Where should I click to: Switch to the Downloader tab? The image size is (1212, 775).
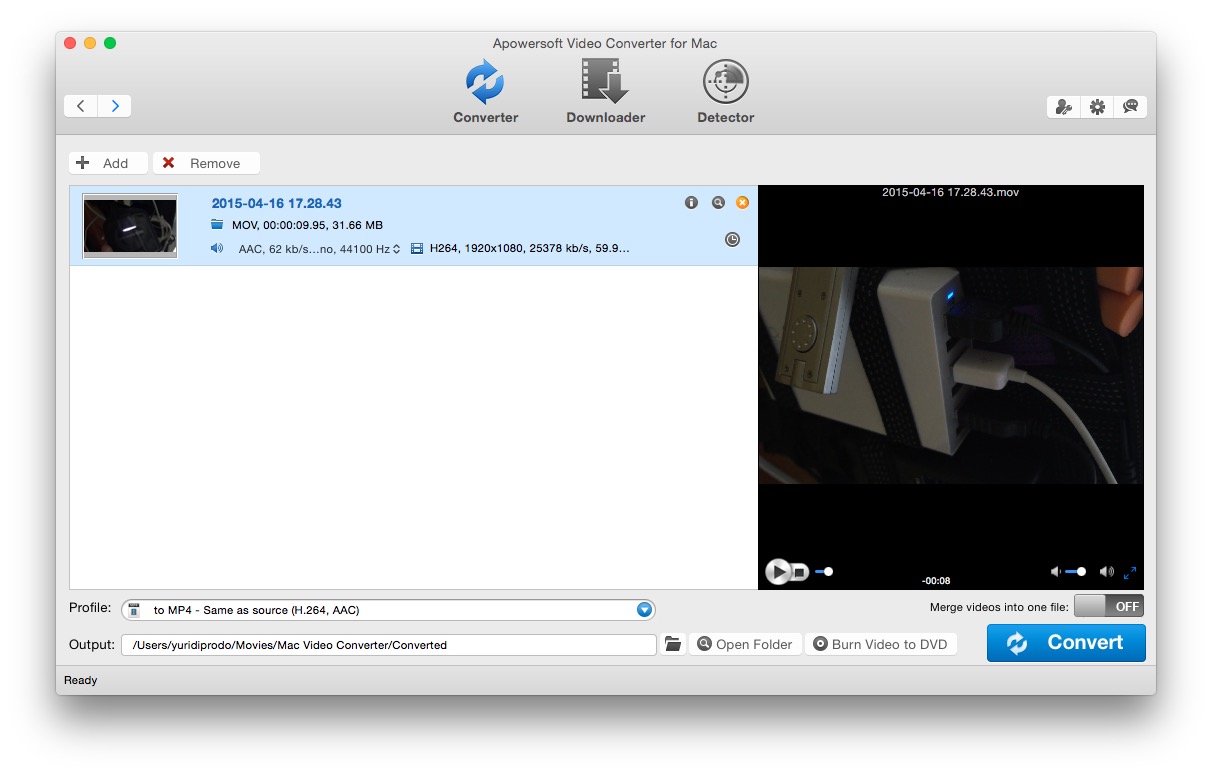605,92
